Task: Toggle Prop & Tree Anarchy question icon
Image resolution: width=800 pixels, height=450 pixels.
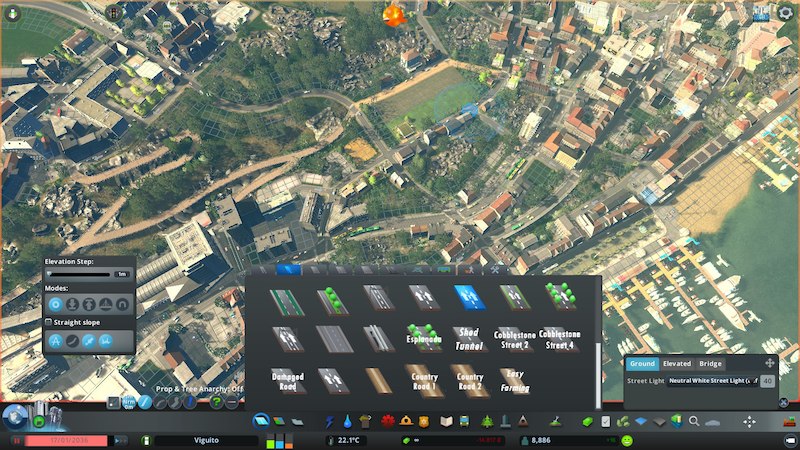Action: coord(216,402)
